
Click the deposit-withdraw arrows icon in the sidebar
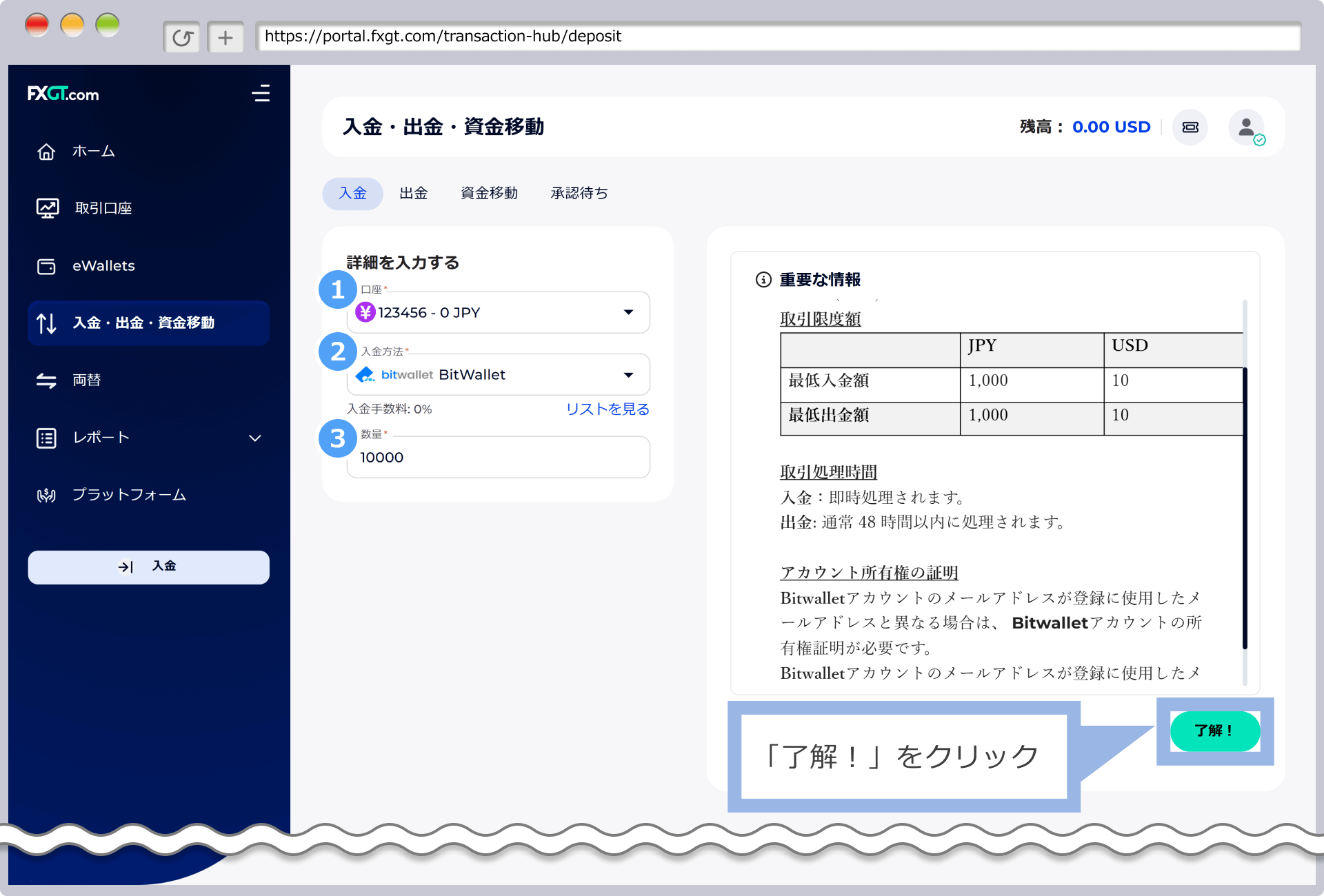(x=46, y=323)
